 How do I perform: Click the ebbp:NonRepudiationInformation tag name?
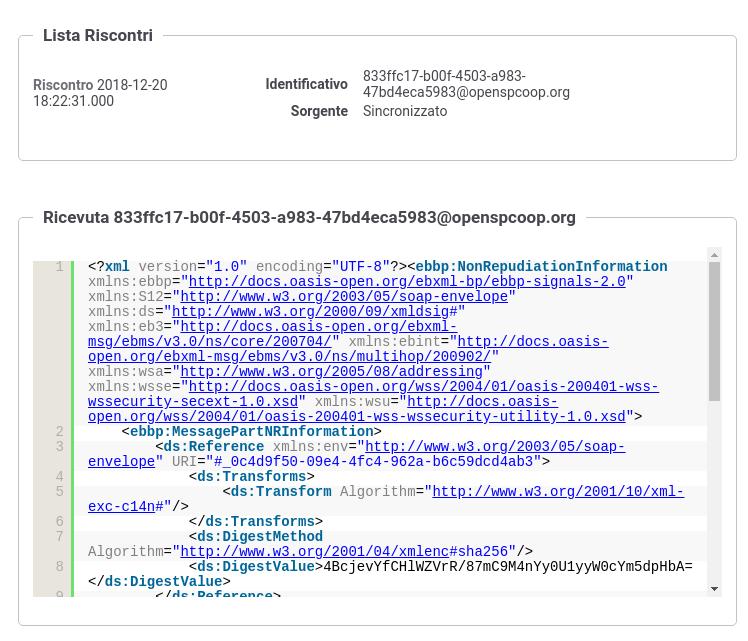pyautogui.click(x=541, y=266)
